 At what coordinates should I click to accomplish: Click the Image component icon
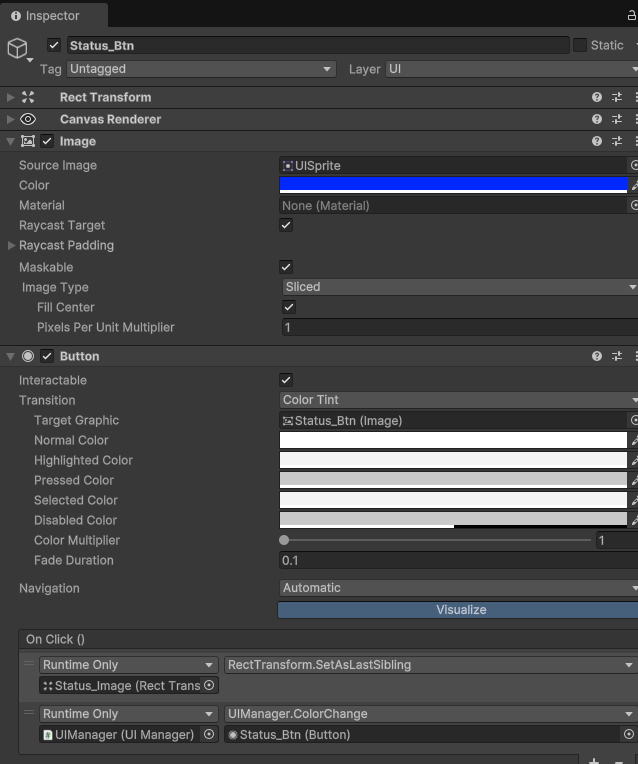click(28, 141)
